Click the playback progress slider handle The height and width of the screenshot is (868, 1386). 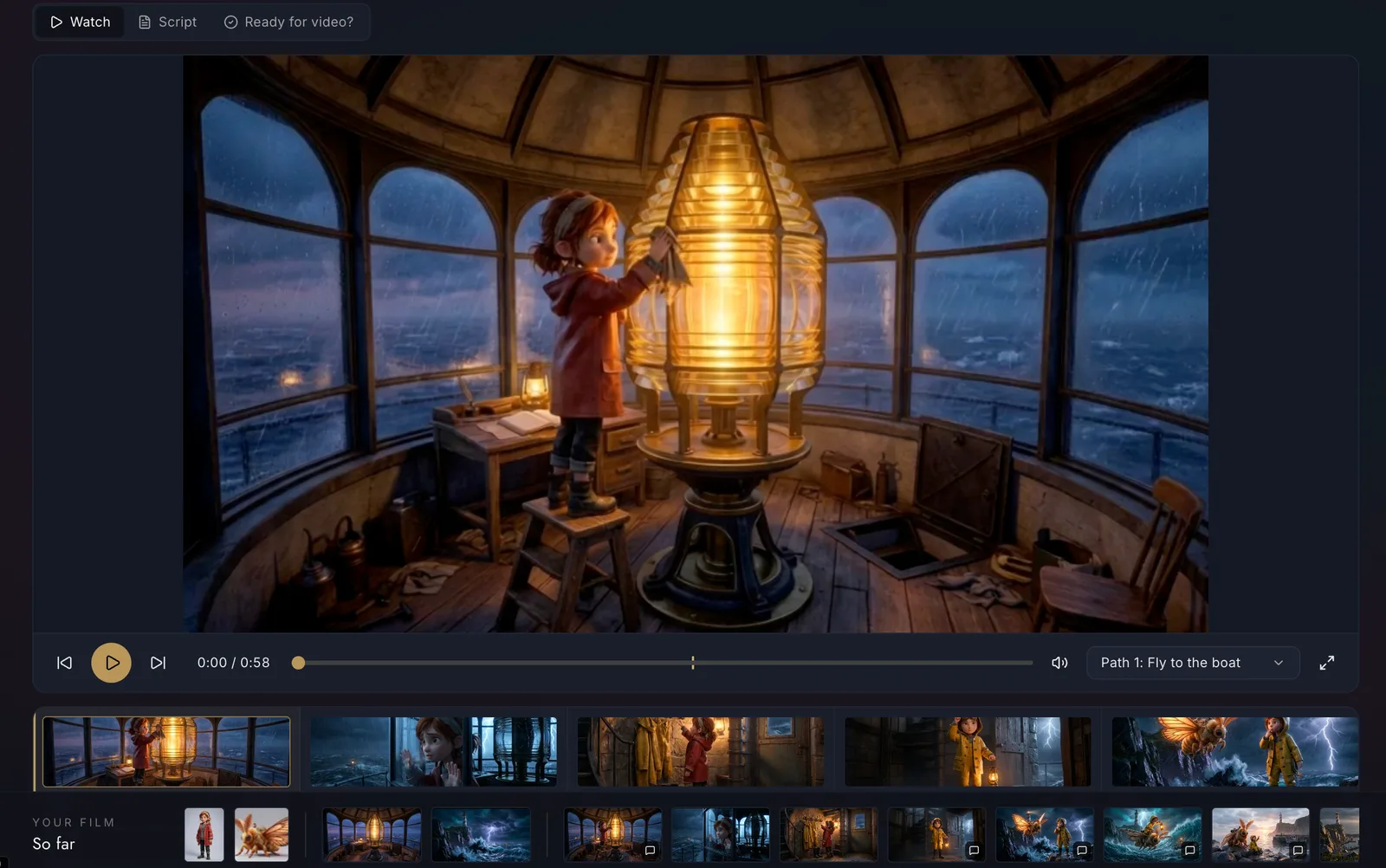point(298,663)
